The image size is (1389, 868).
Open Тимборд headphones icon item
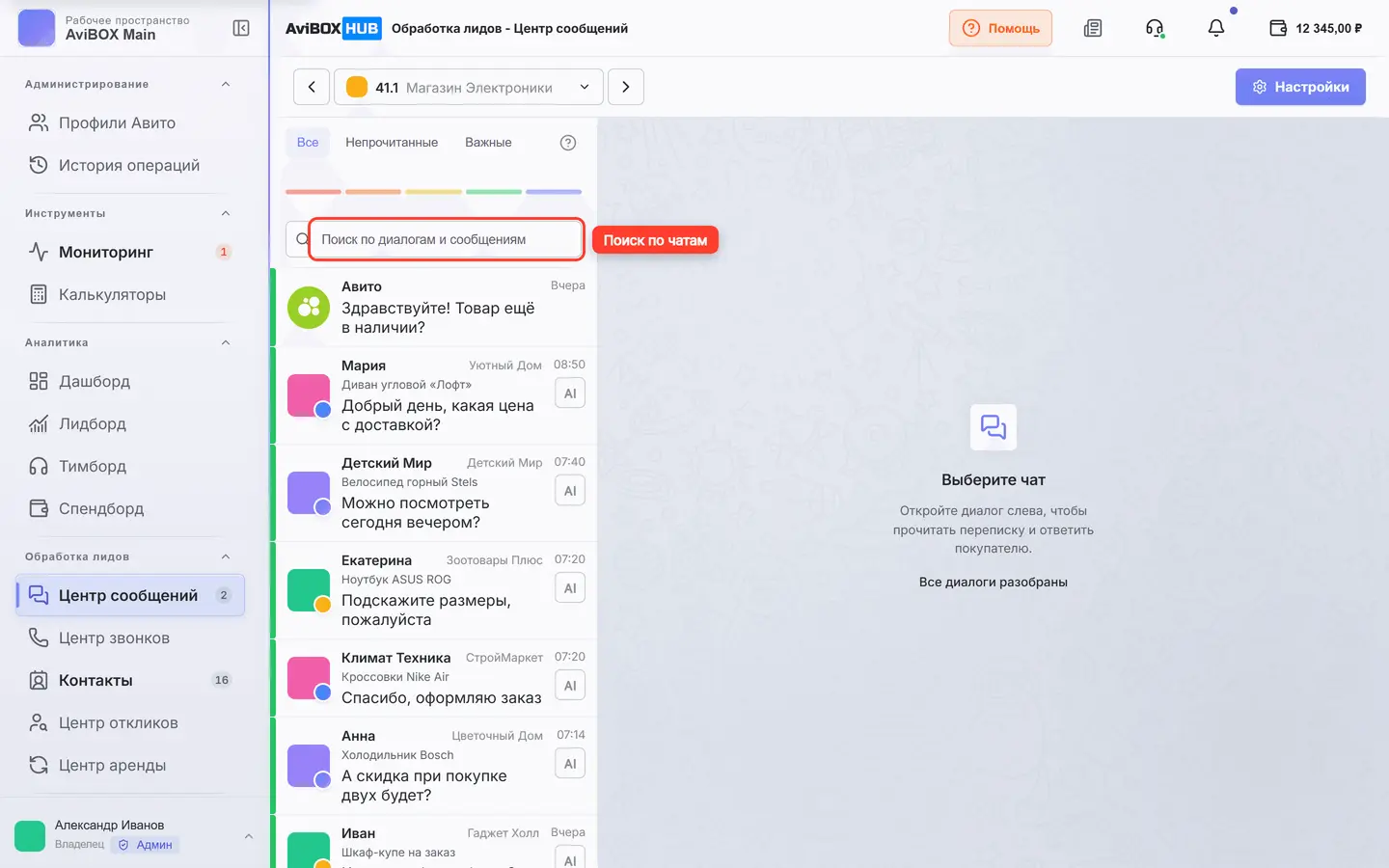(x=130, y=466)
